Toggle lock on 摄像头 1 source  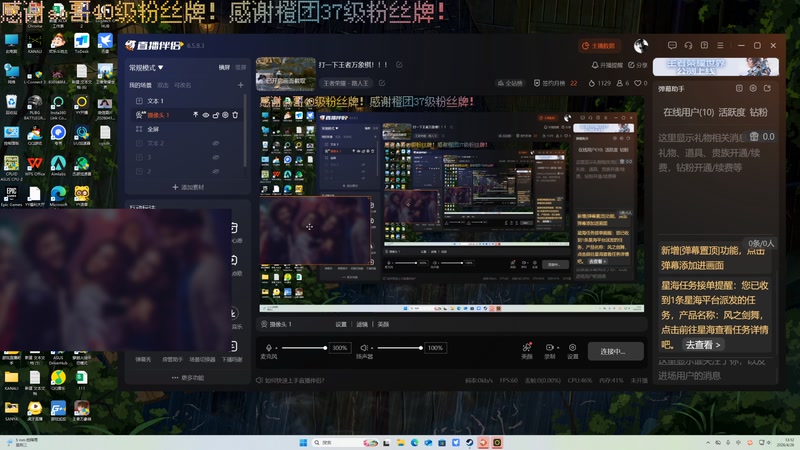point(215,115)
